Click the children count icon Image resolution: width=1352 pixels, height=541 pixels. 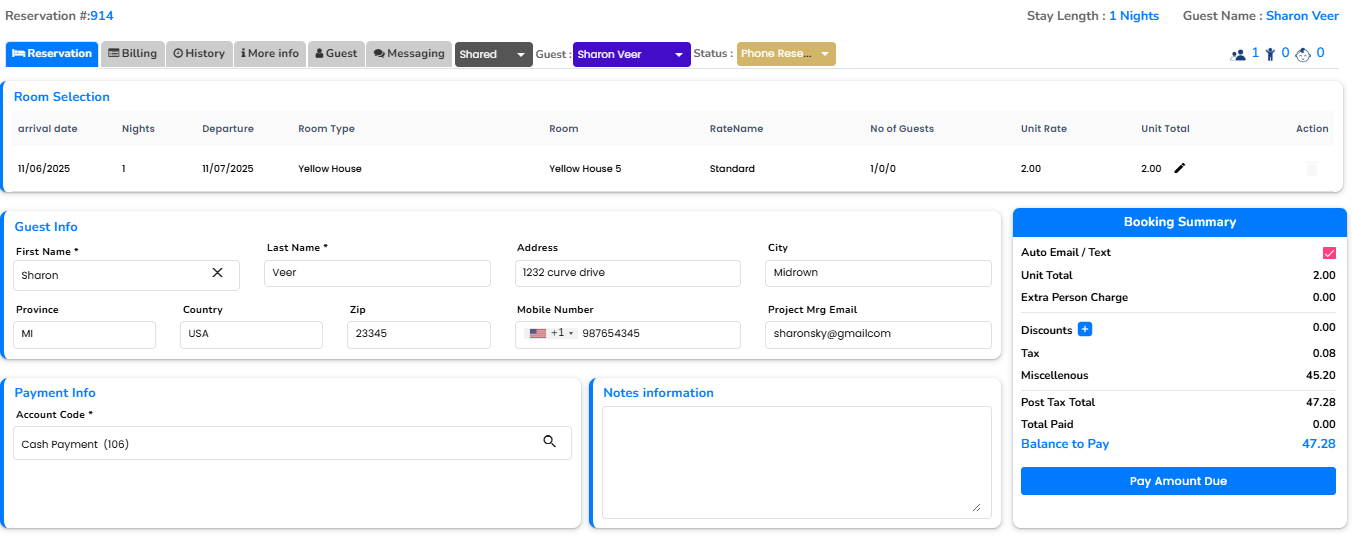[1271, 55]
